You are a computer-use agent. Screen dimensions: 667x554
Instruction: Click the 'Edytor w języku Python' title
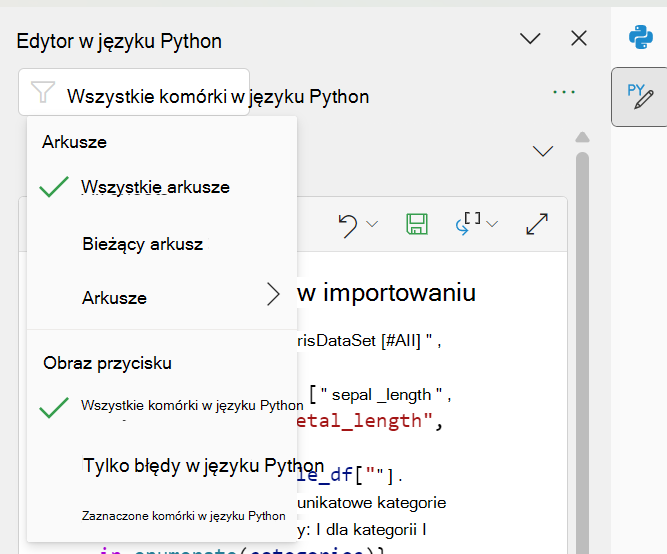point(119,41)
